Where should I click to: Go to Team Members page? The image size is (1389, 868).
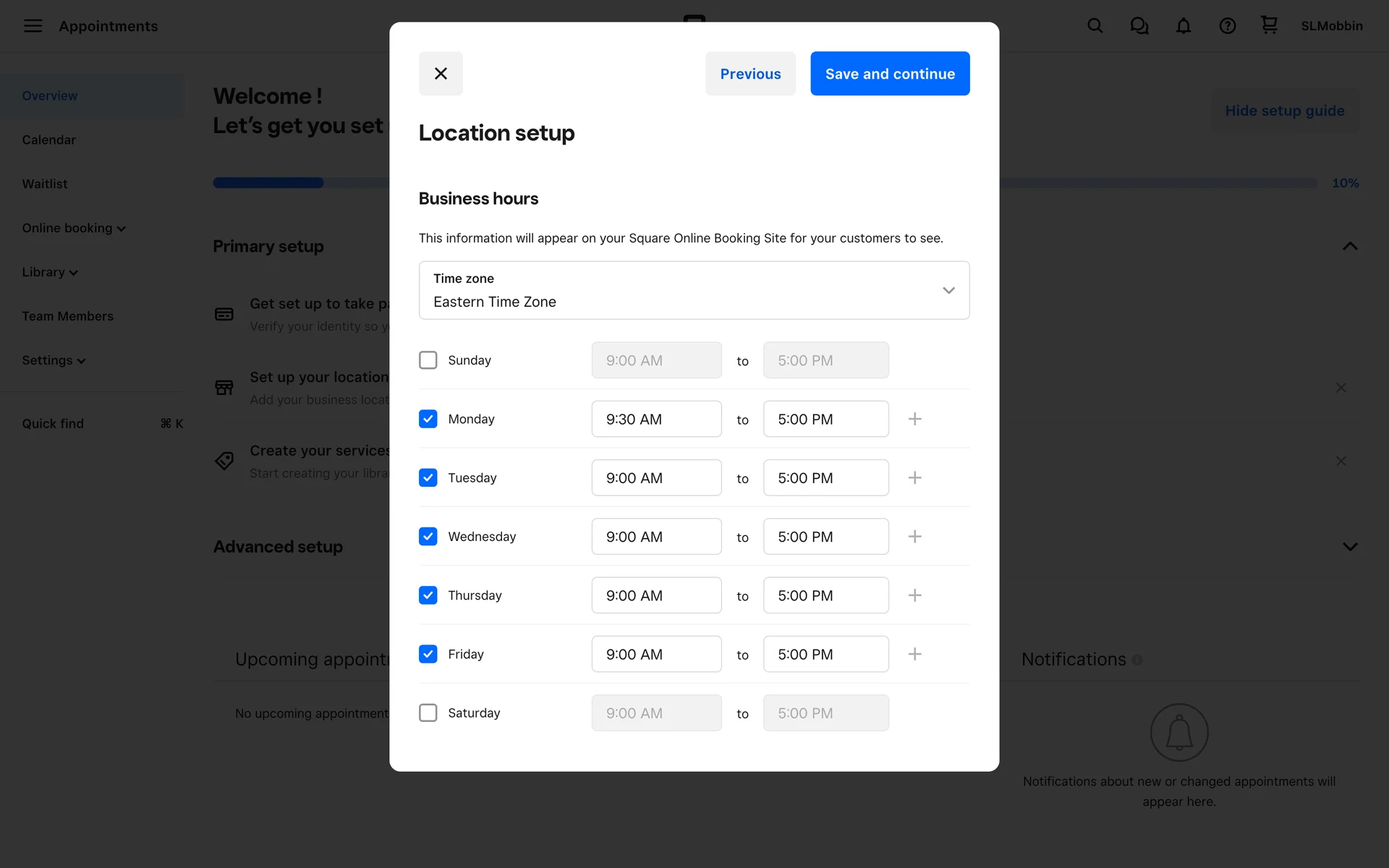click(x=67, y=316)
